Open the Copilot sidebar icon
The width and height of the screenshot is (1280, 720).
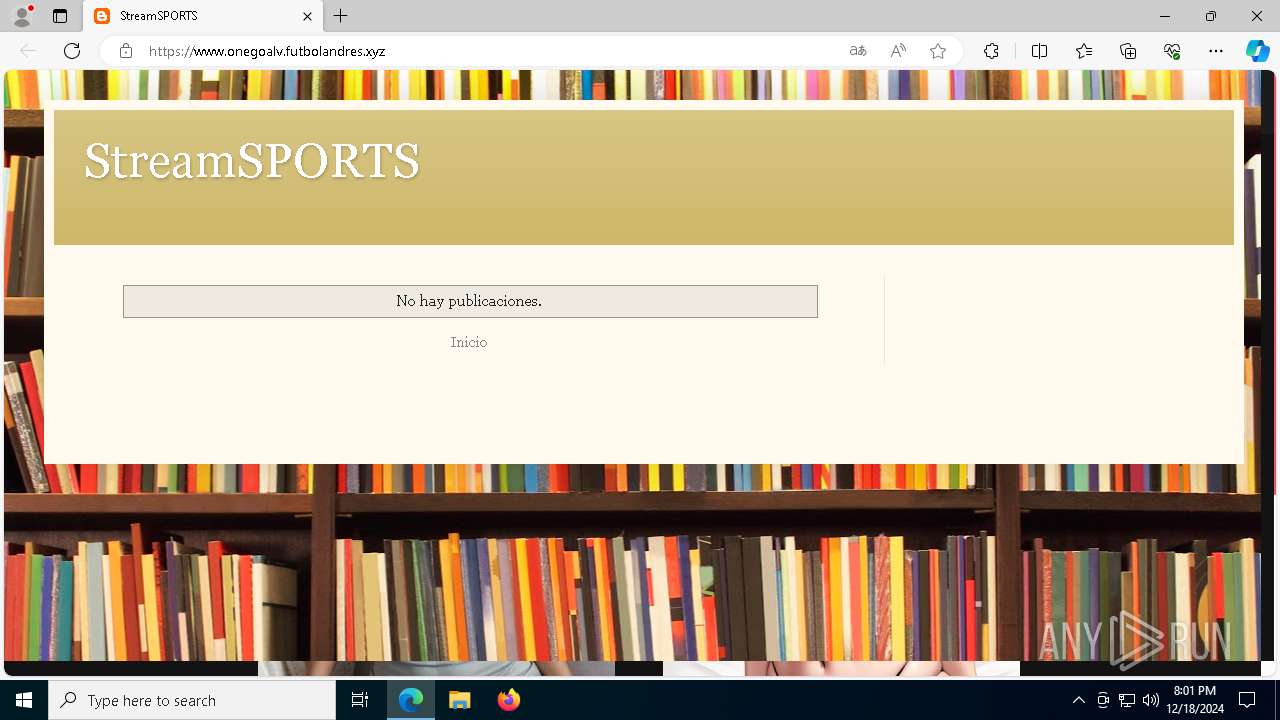point(1257,51)
